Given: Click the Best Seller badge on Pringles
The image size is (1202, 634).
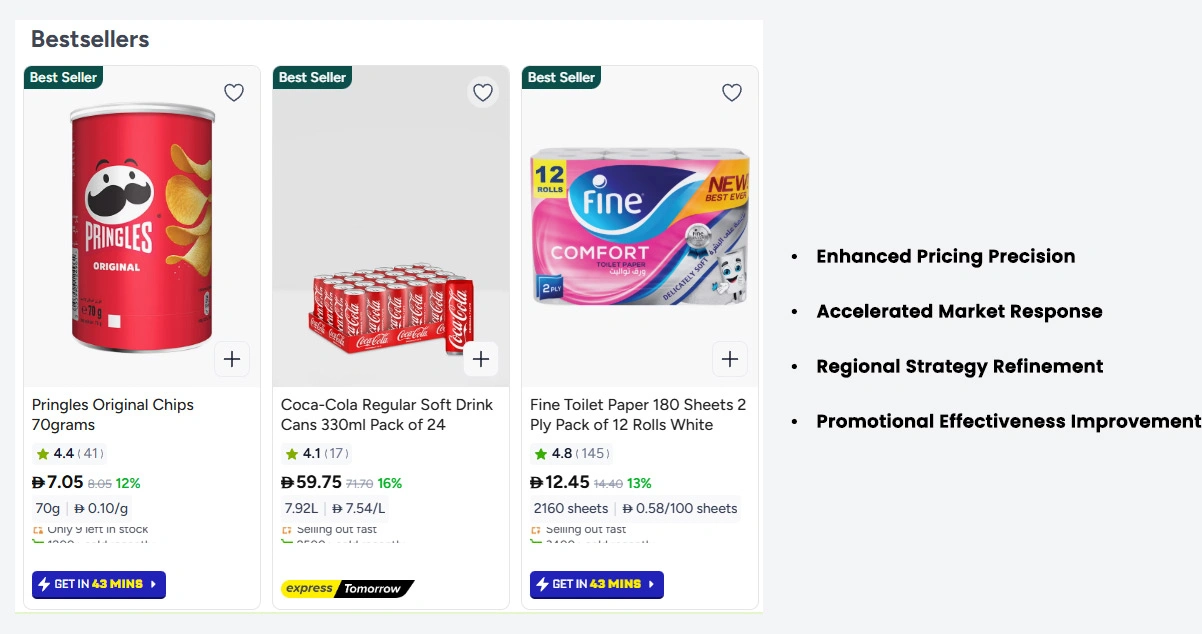Looking at the screenshot, I should click(x=63, y=77).
